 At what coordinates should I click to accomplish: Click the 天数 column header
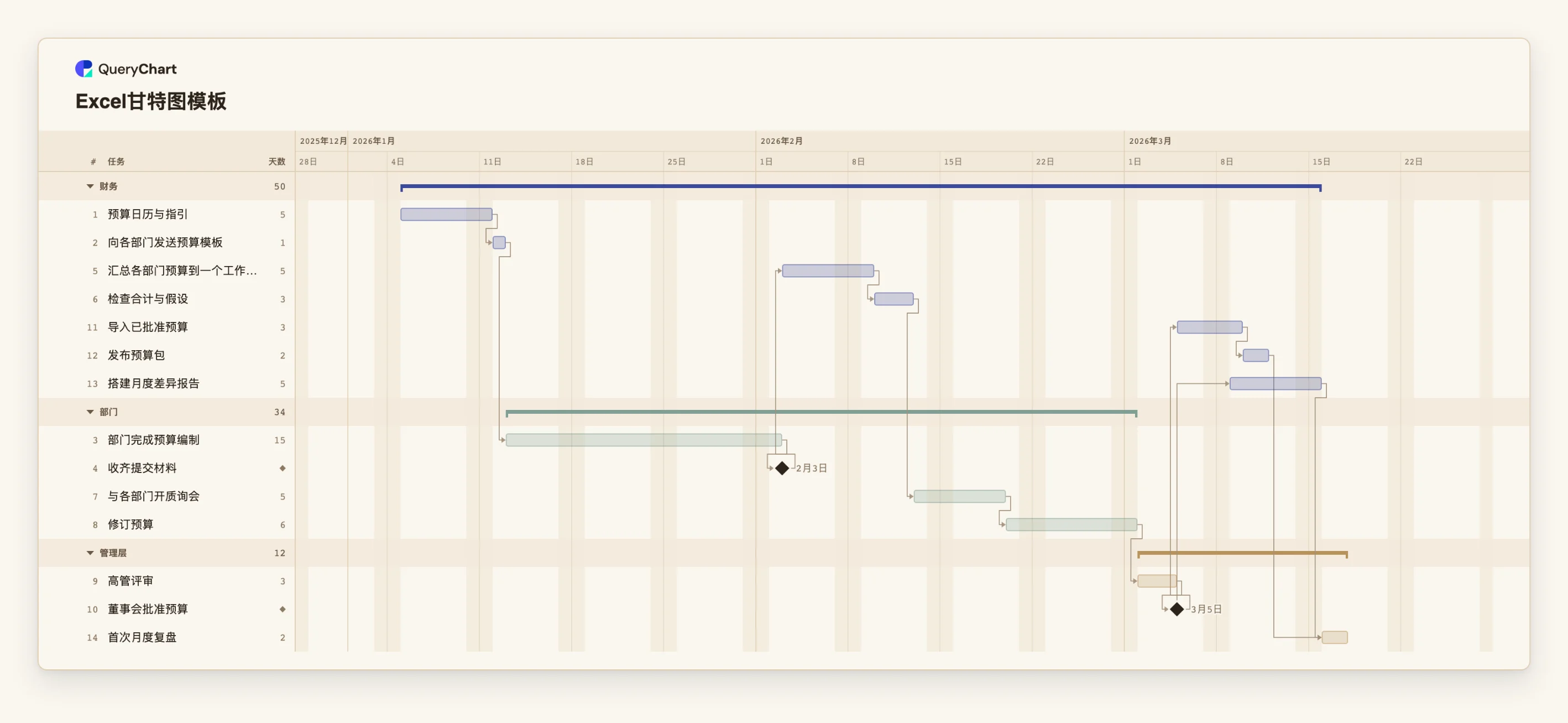click(x=277, y=162)
